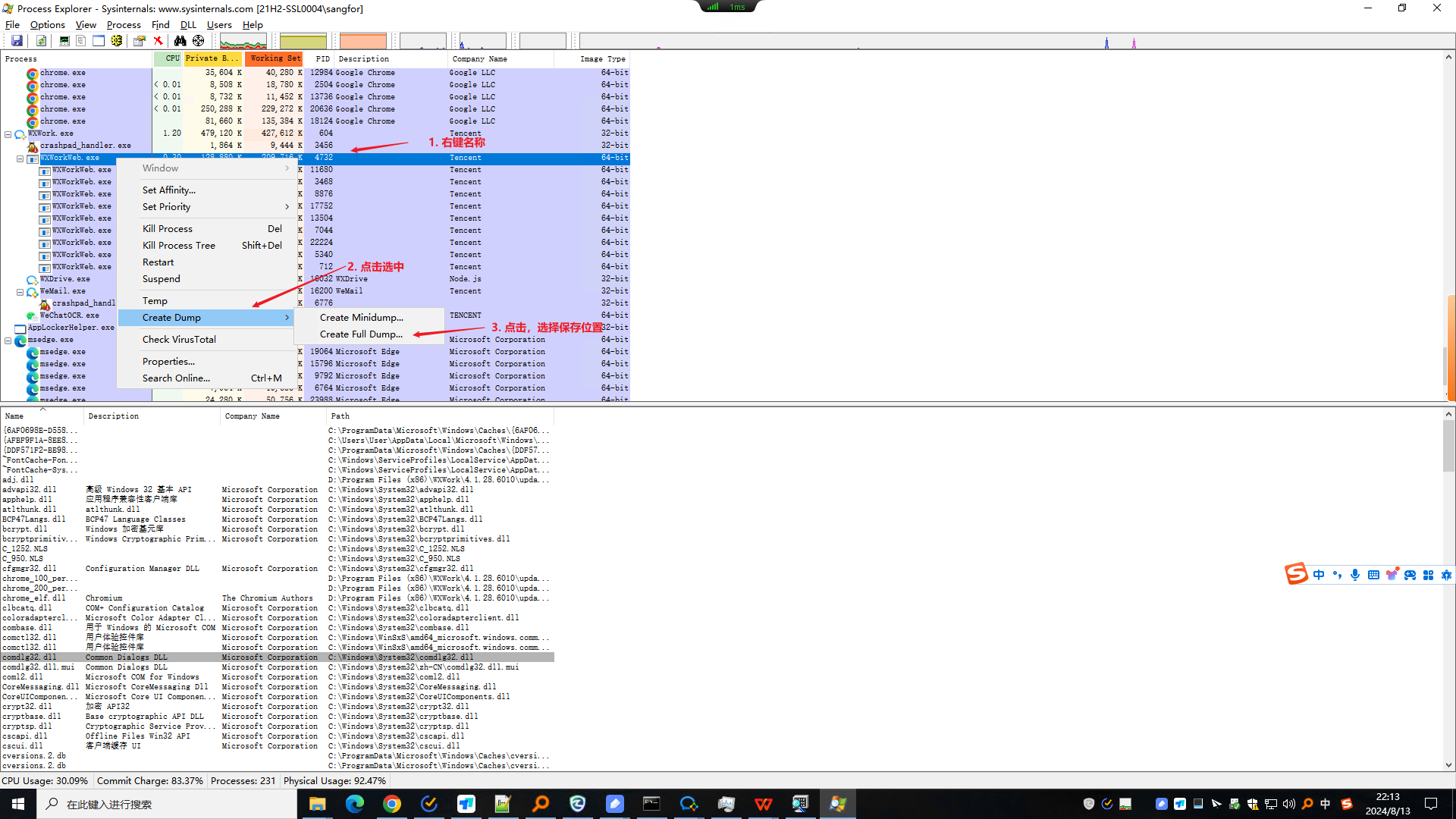1456x819 pixels.
Task: Click the Properties toolbar icon
Action: click(140, 41)
